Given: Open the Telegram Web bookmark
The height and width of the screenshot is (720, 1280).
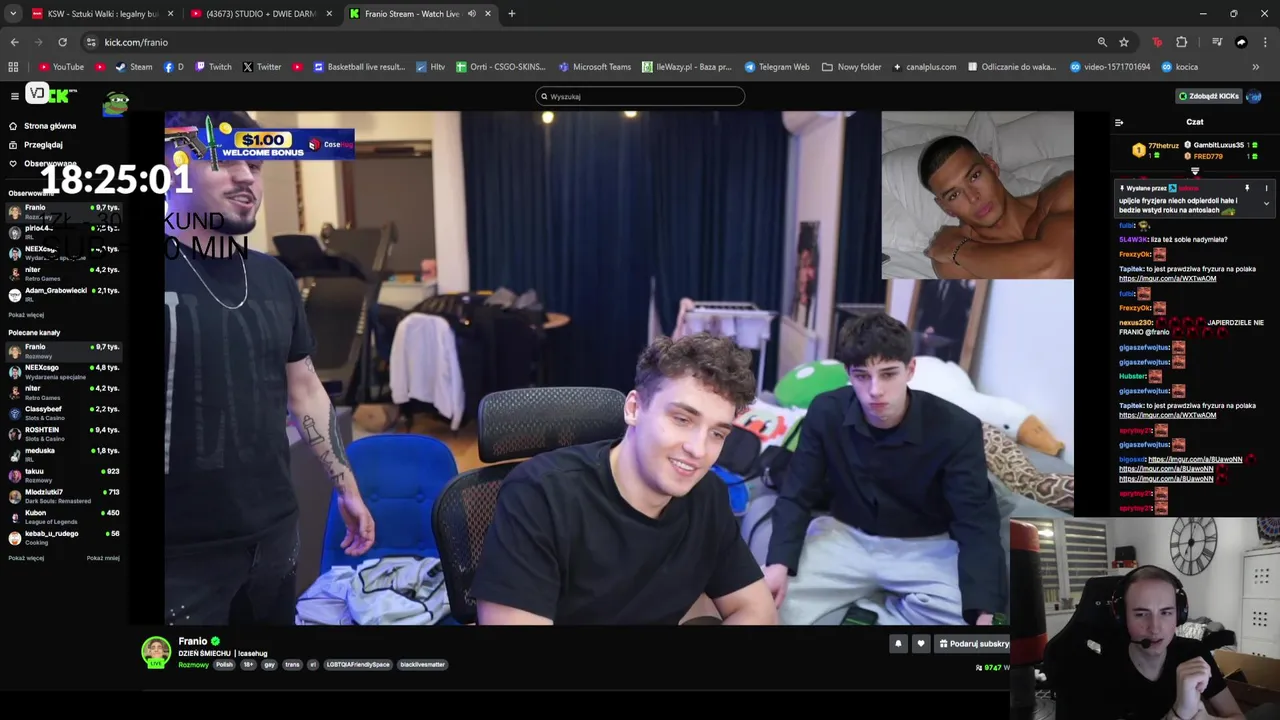Looking at the screenshot, I should tap(777, 67).
